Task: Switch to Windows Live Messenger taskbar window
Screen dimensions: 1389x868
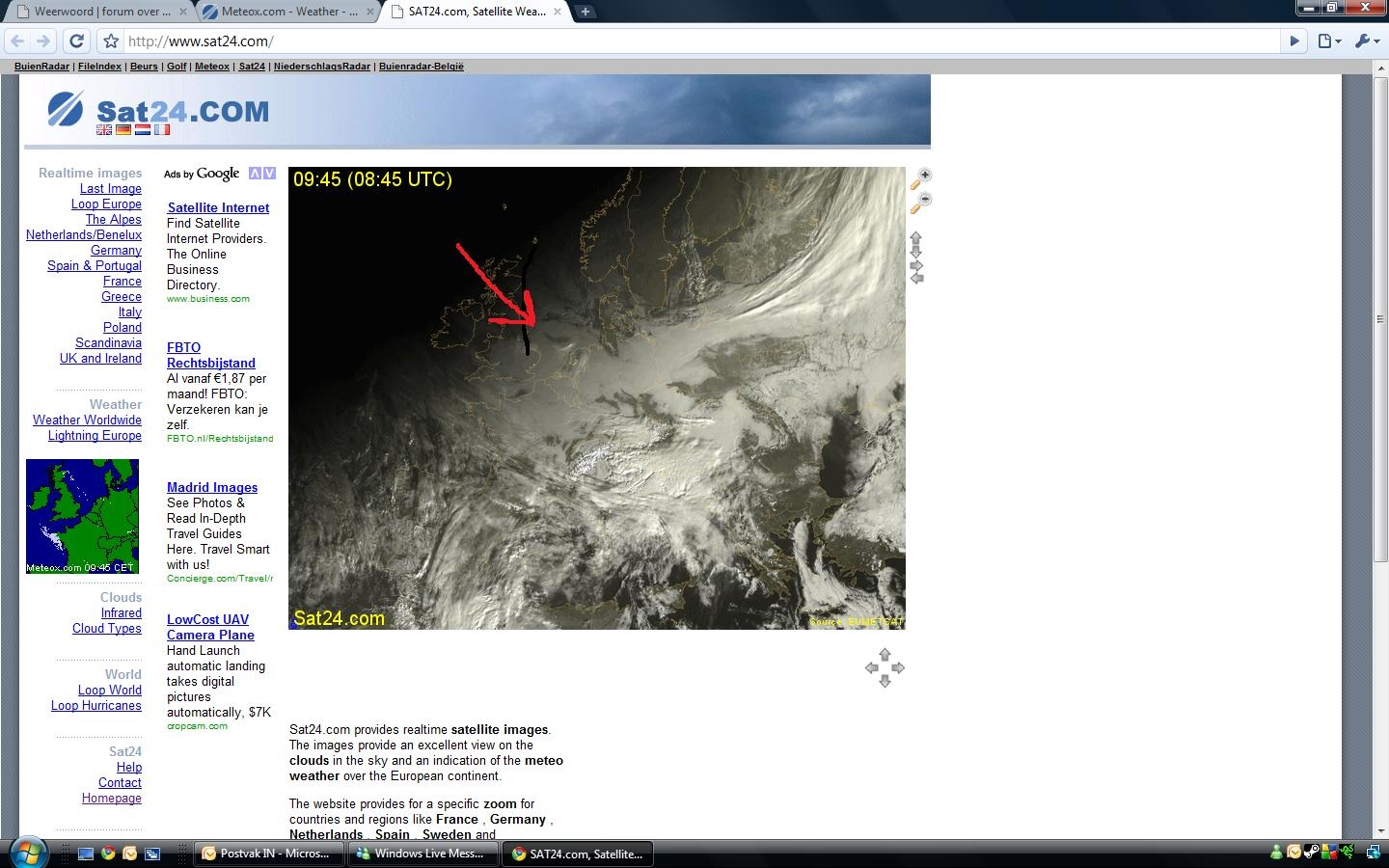Action: 423,854
